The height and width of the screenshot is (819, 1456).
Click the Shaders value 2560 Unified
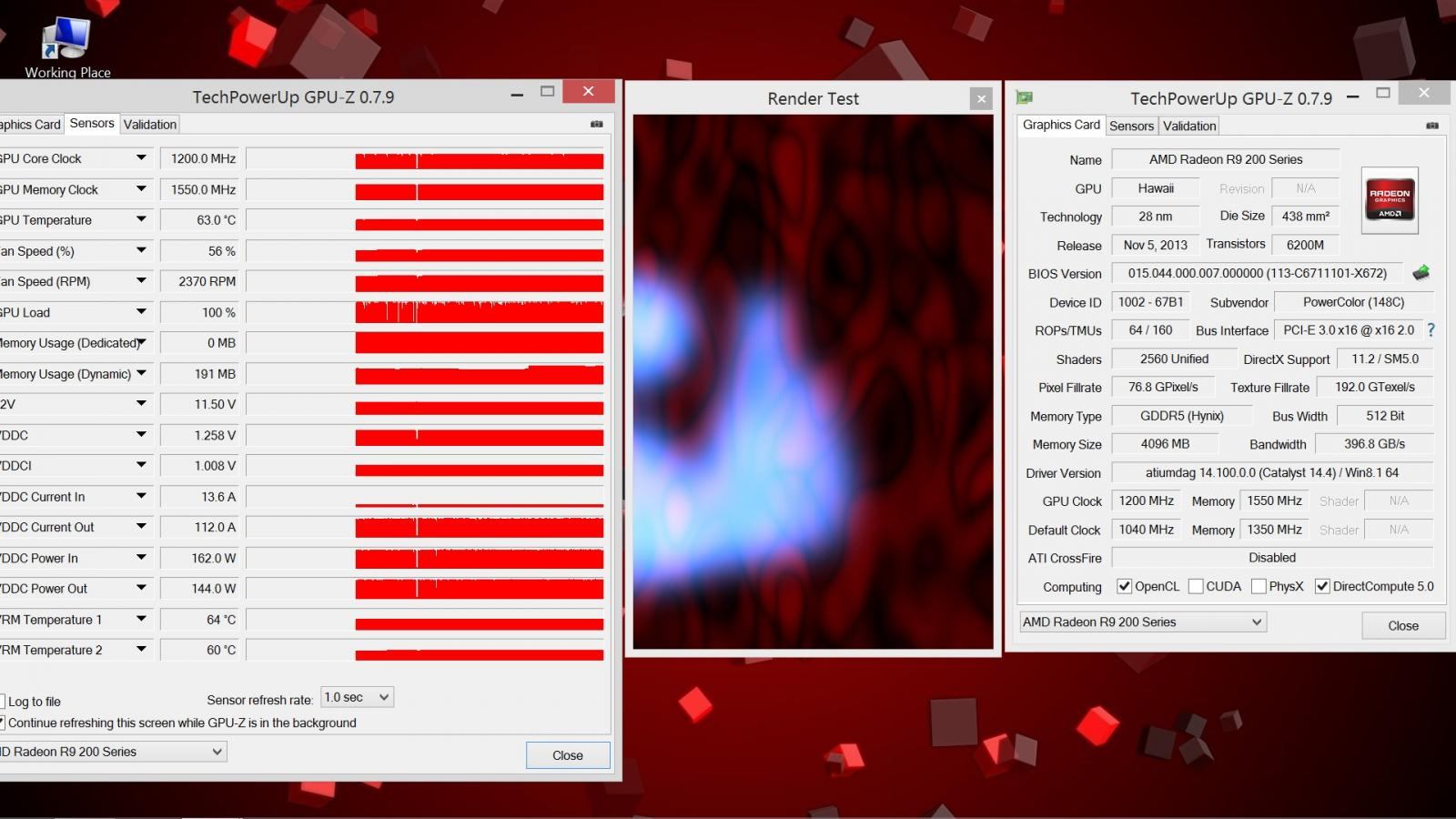click(1174, 359)
